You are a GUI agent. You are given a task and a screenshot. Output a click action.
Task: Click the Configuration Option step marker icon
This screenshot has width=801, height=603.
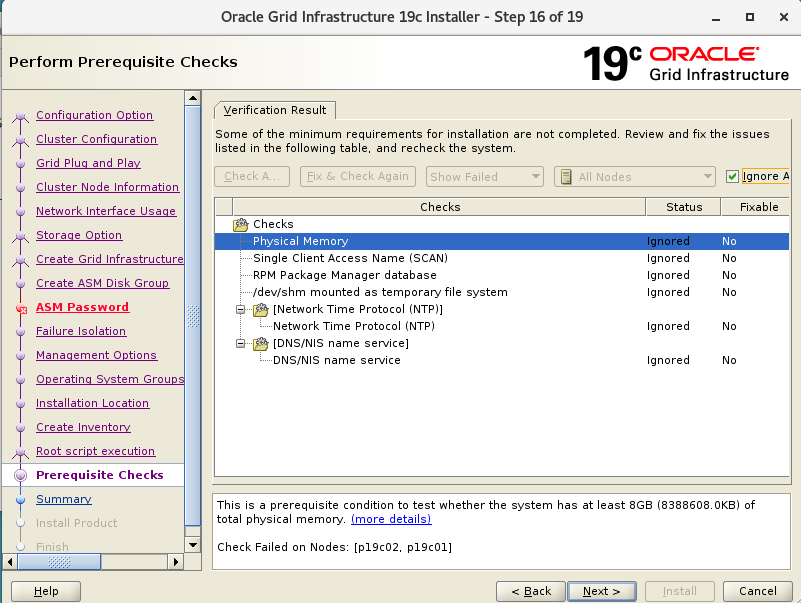coord(20,117)
